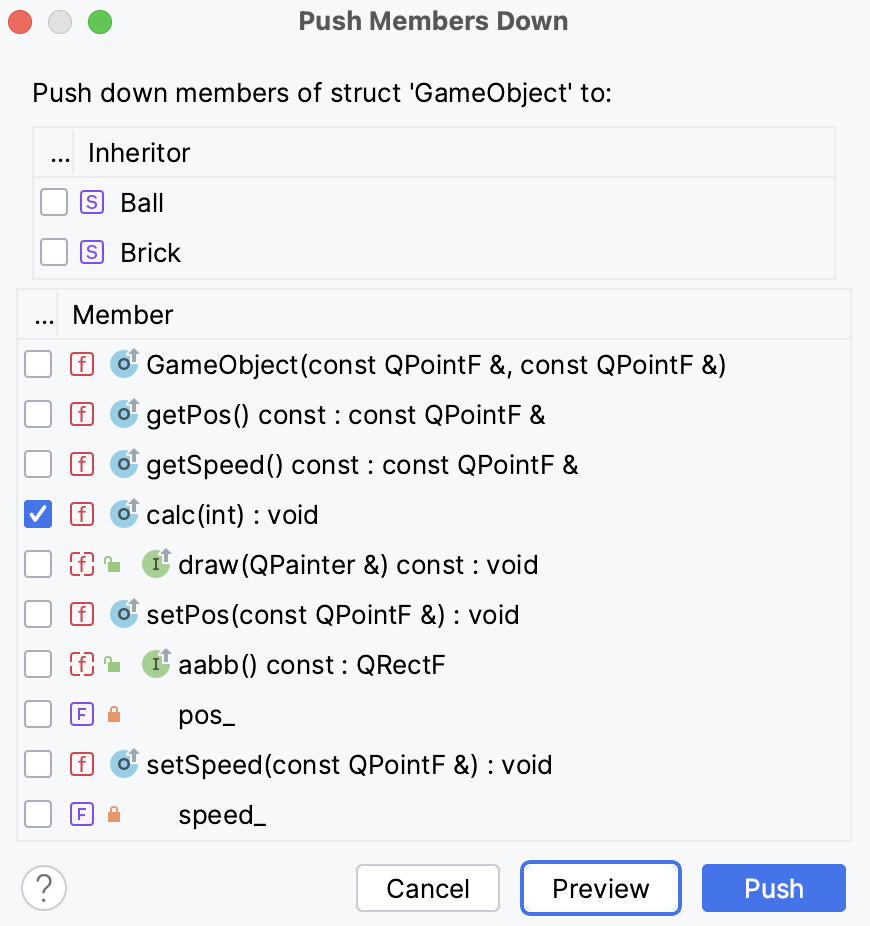Image resolution: width=870 pixels, height=926 pixels.
Task: Click the field icon beside speed_
Action: [82, 814]
